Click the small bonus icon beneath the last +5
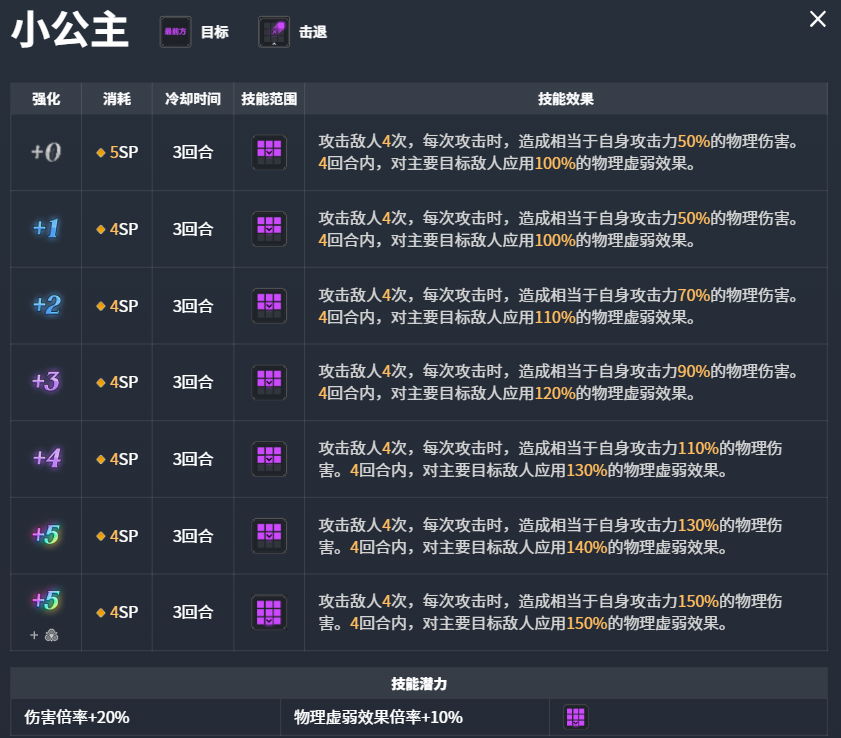This screenshot has width=841, height=738. click(x=51, y=634)
